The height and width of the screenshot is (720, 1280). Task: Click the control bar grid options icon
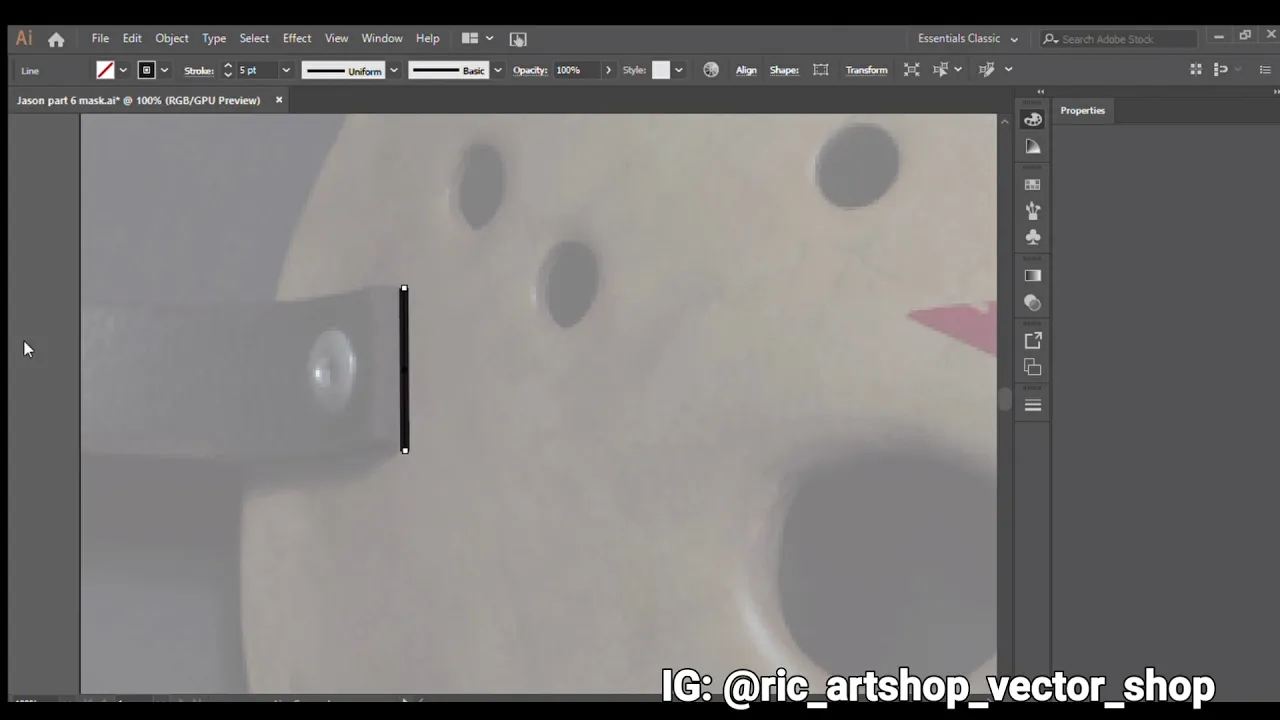point(1196,70)
